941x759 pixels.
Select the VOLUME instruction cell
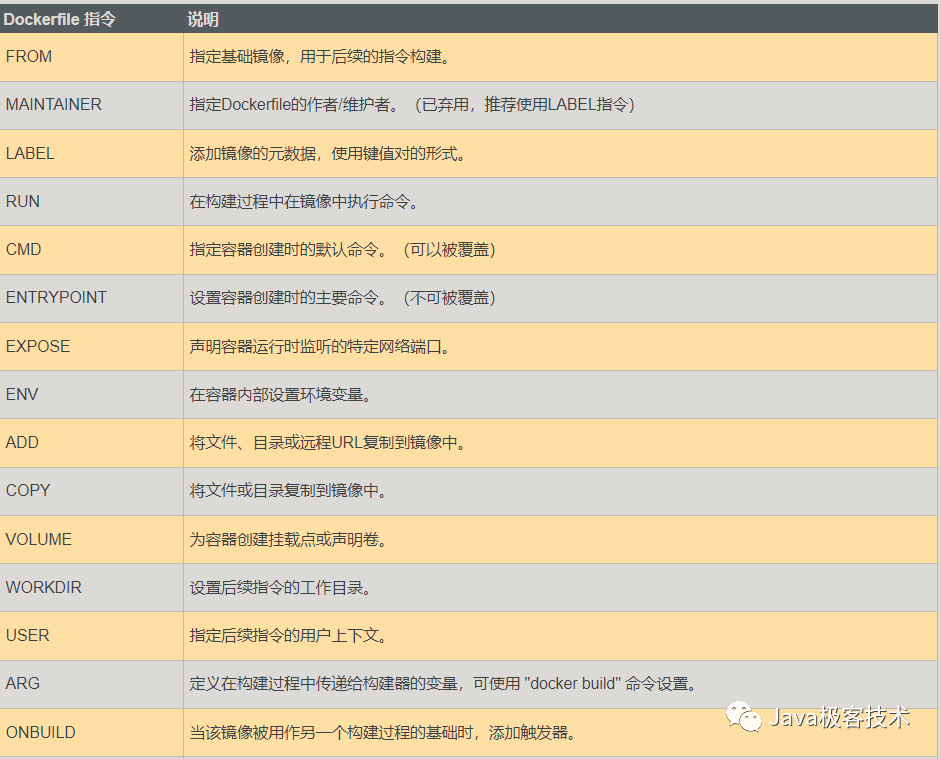[x=91, y=539]
